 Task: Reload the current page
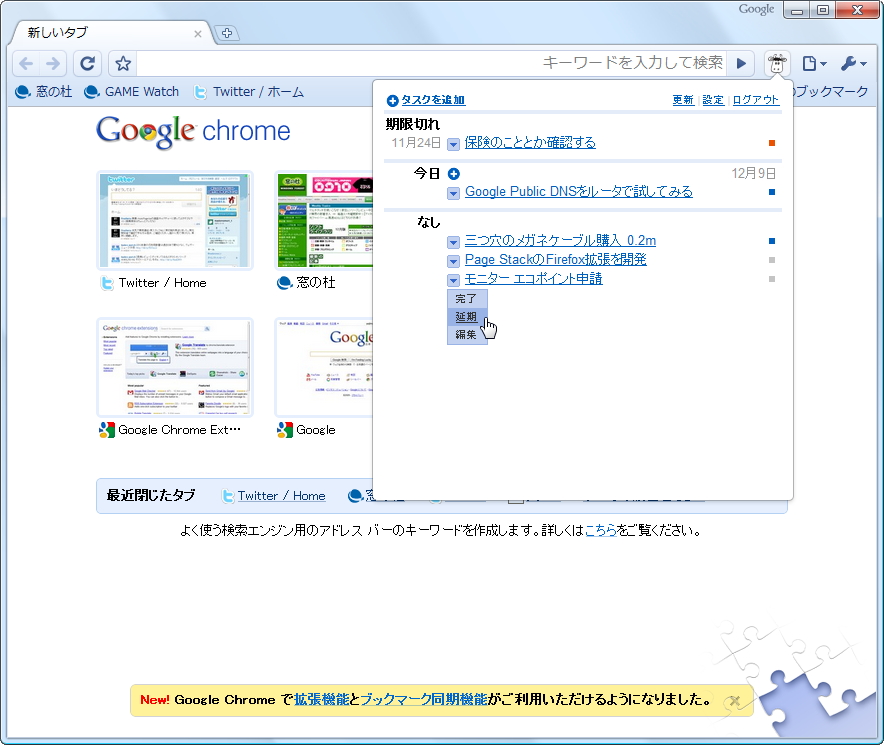(x=87, y=62)
